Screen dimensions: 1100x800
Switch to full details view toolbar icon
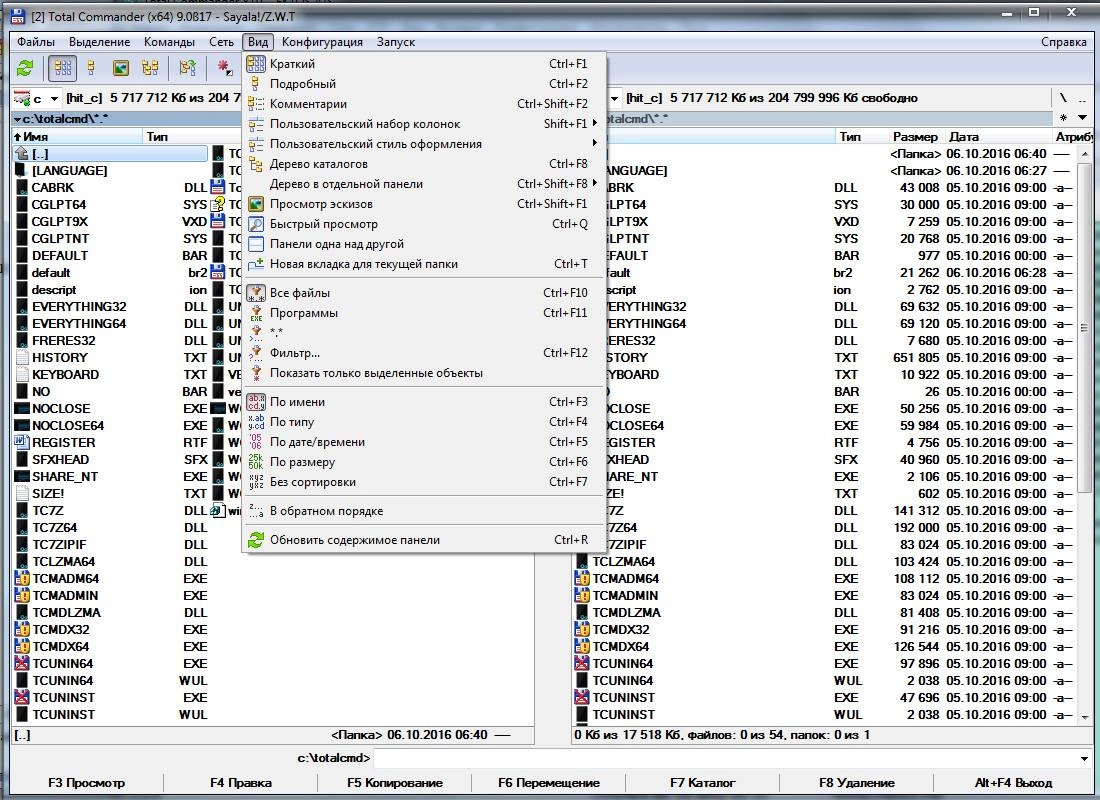click(91, 68)
